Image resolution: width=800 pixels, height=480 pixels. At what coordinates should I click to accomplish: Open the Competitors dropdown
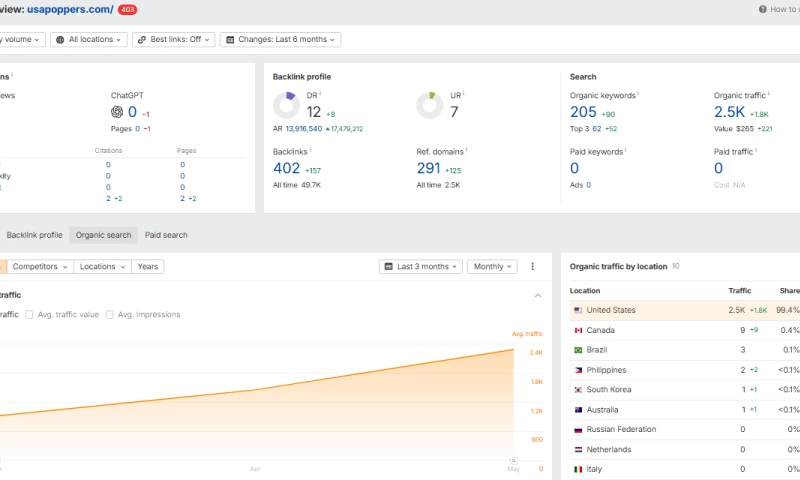pos(40,267)
